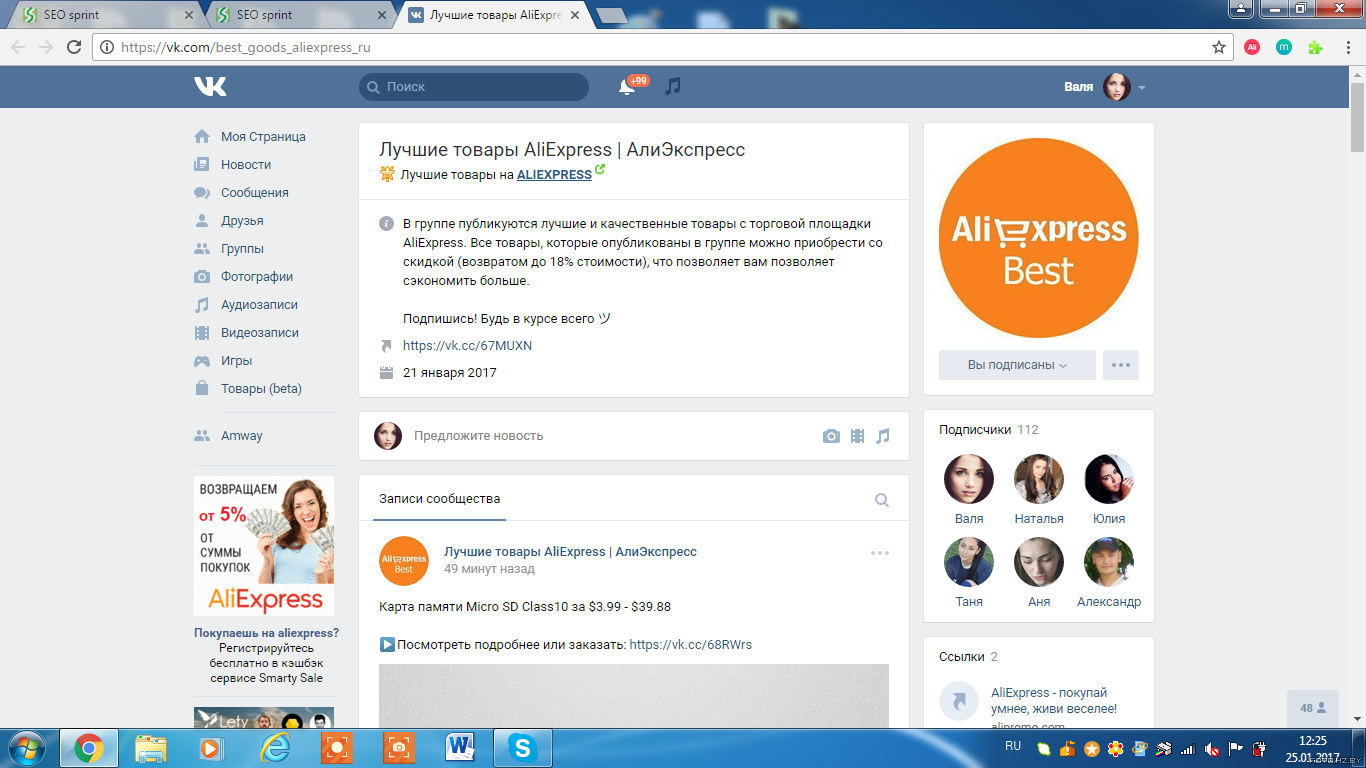Open the orange AliExpress Best community avatar

click(x=1039, y=238)
